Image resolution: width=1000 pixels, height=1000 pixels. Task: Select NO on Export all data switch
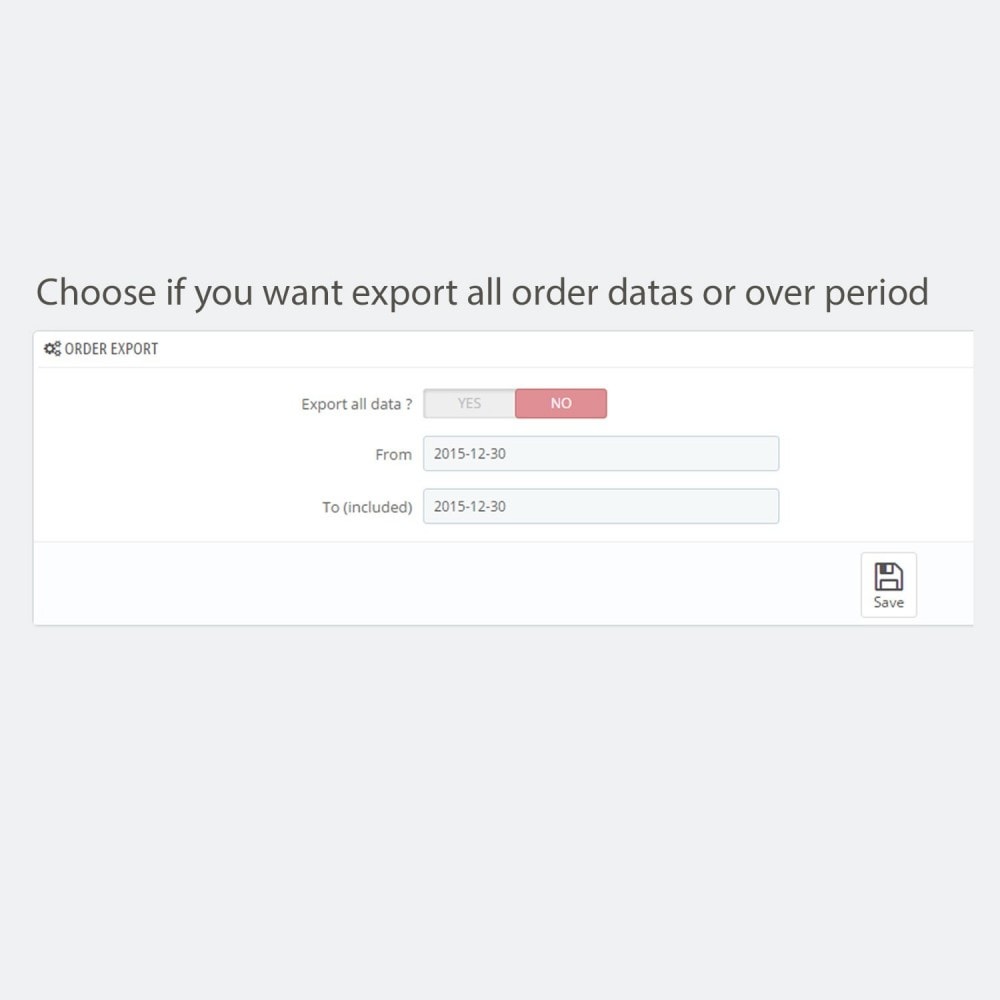point(561,404)
